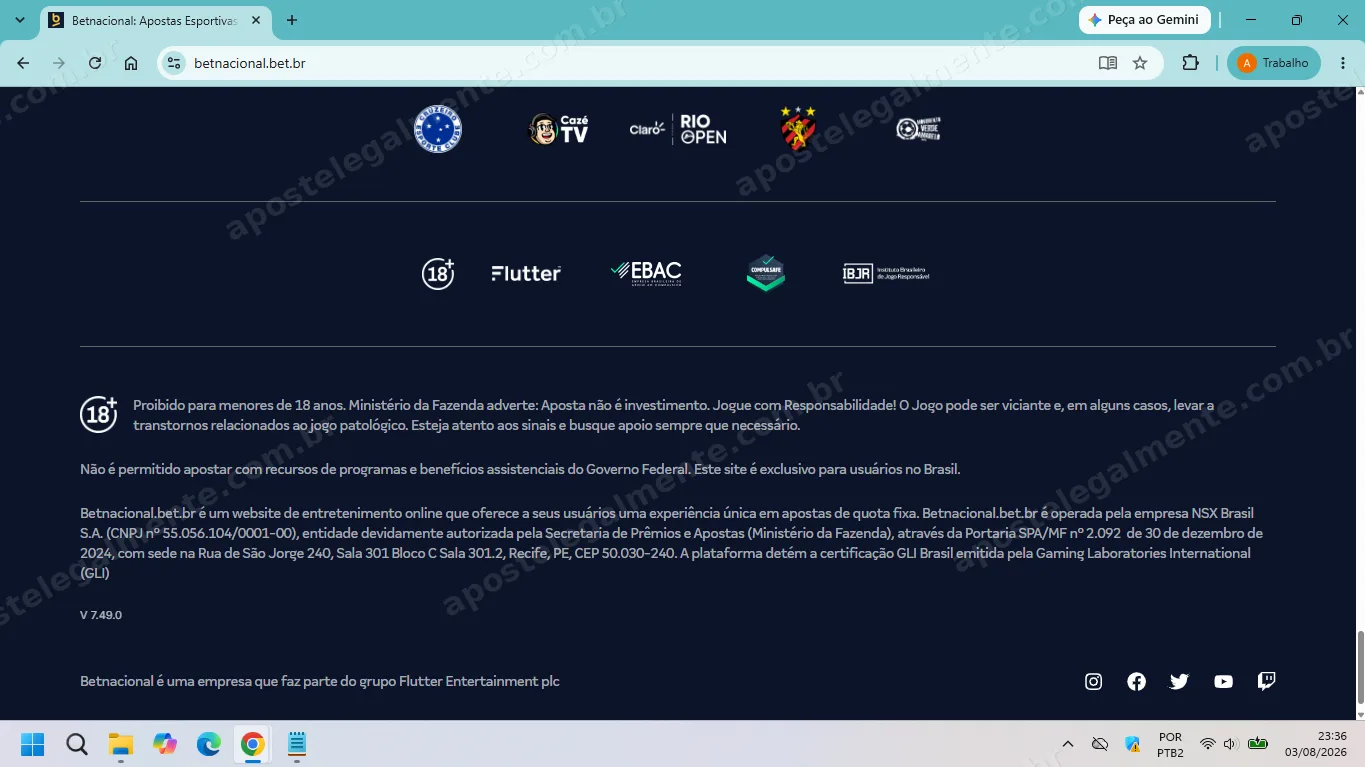Click the CazéTV partner logo
The width and height of the screenshot is (1365, 767).
pyautogui.click(x=558, y=129)
